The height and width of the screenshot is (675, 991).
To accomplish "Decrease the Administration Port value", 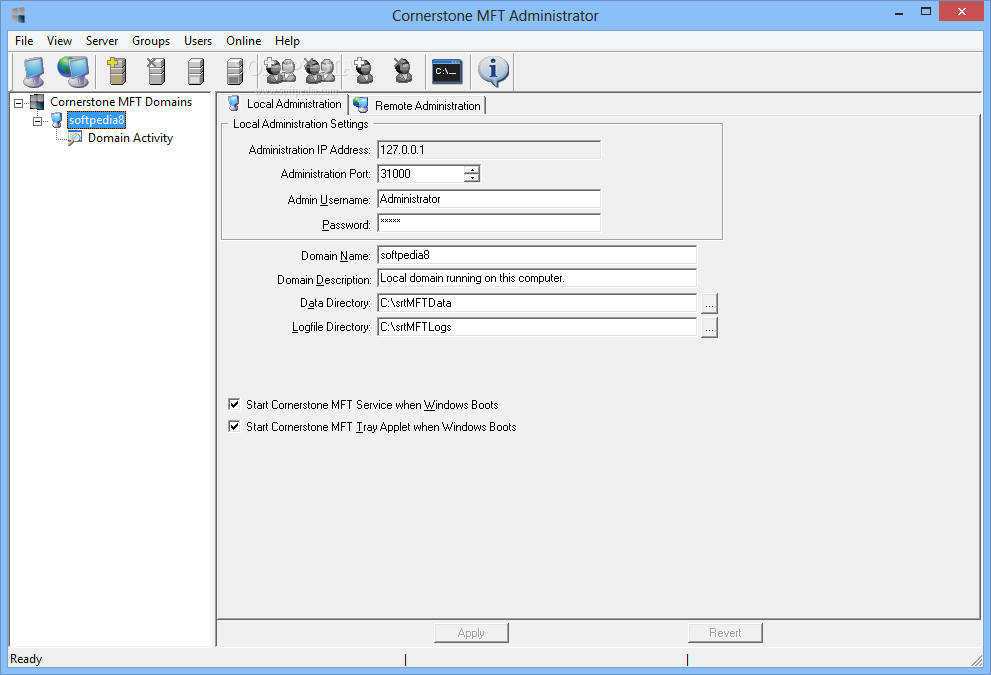I will coord(472,178).
